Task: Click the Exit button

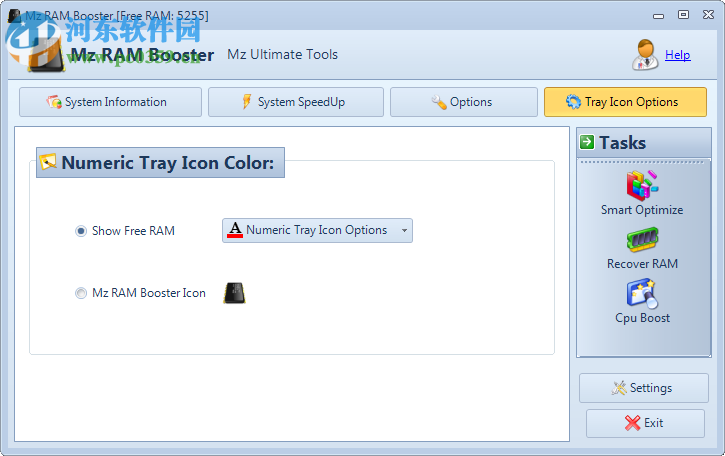Action: pos(645,423)
